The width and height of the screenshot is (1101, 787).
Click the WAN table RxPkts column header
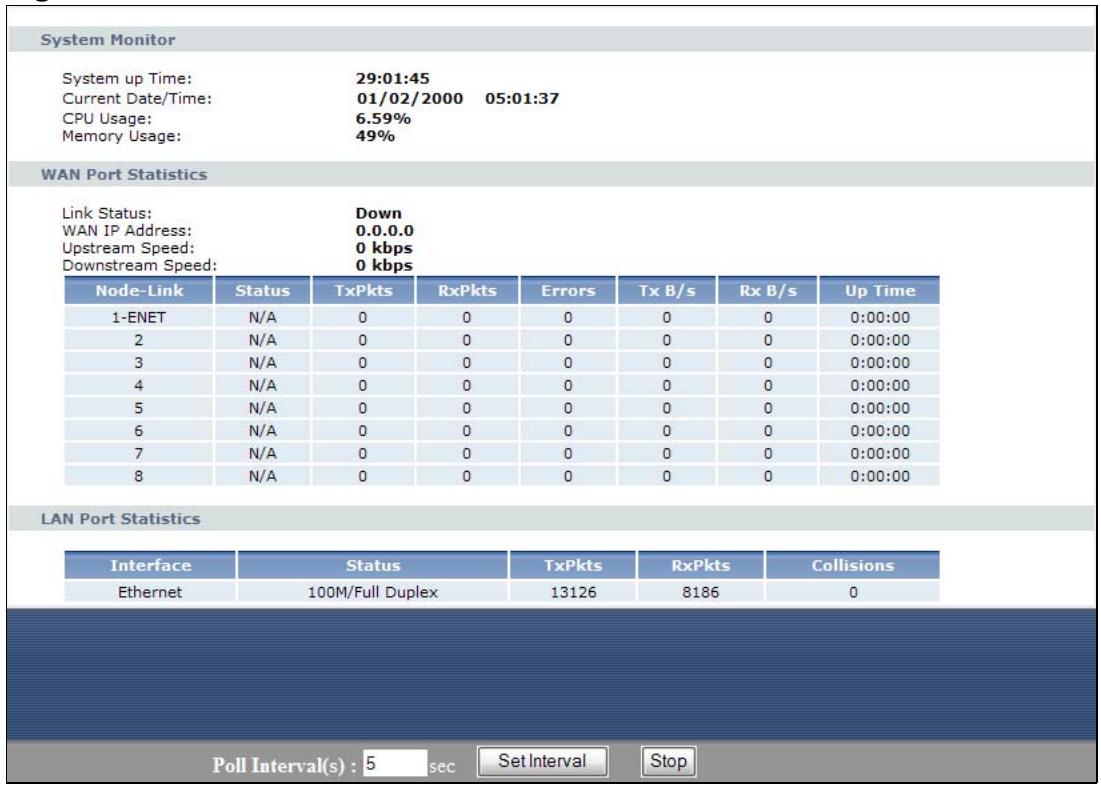click(467, 291)
